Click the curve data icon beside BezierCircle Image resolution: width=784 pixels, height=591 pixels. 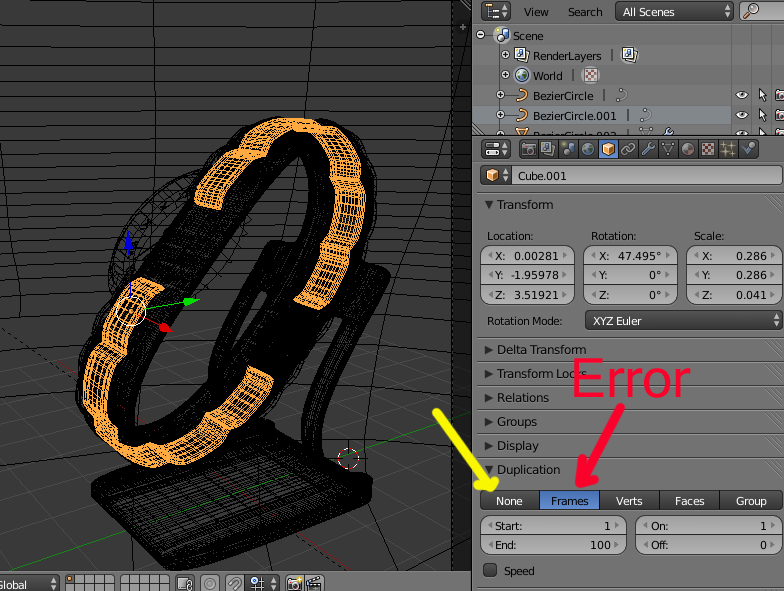621,95
